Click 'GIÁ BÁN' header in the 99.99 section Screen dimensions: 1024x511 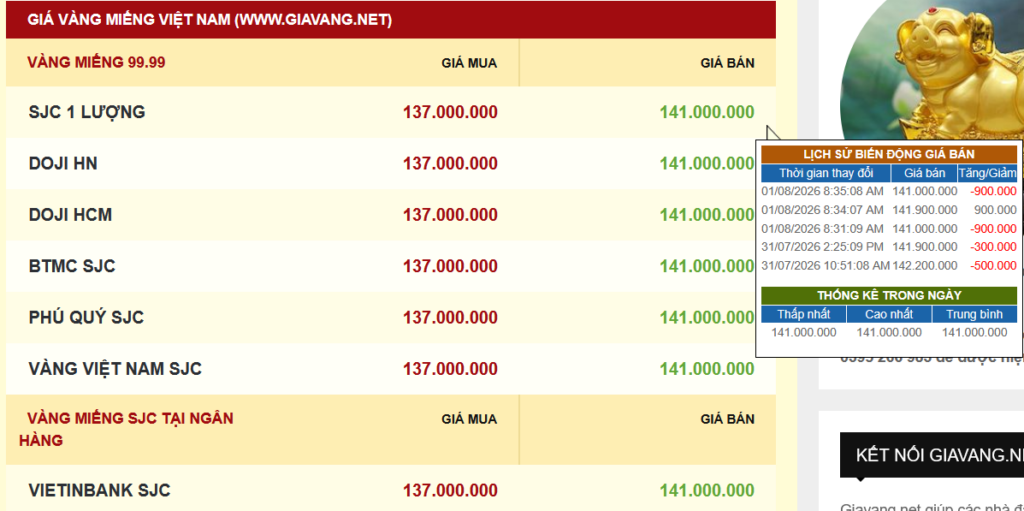click(x=728, y=63)
